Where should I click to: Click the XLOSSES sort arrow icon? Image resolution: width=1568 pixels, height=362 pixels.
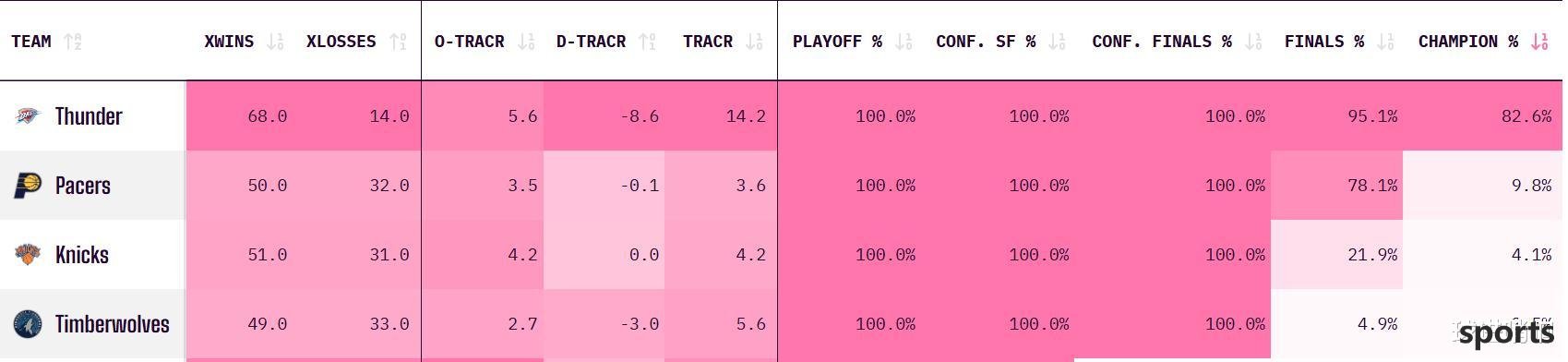coord(398,42)
